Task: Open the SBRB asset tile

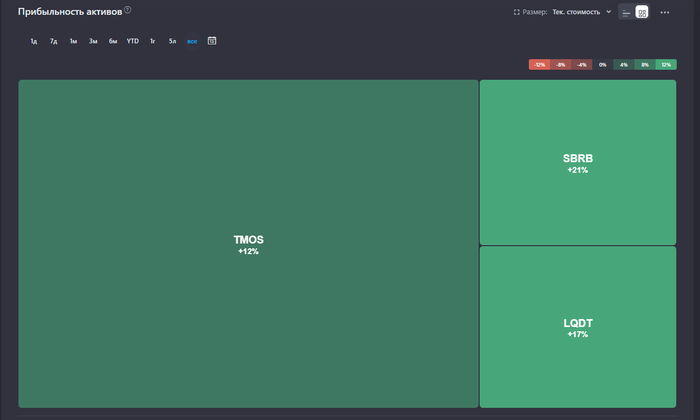Action: 578,162
